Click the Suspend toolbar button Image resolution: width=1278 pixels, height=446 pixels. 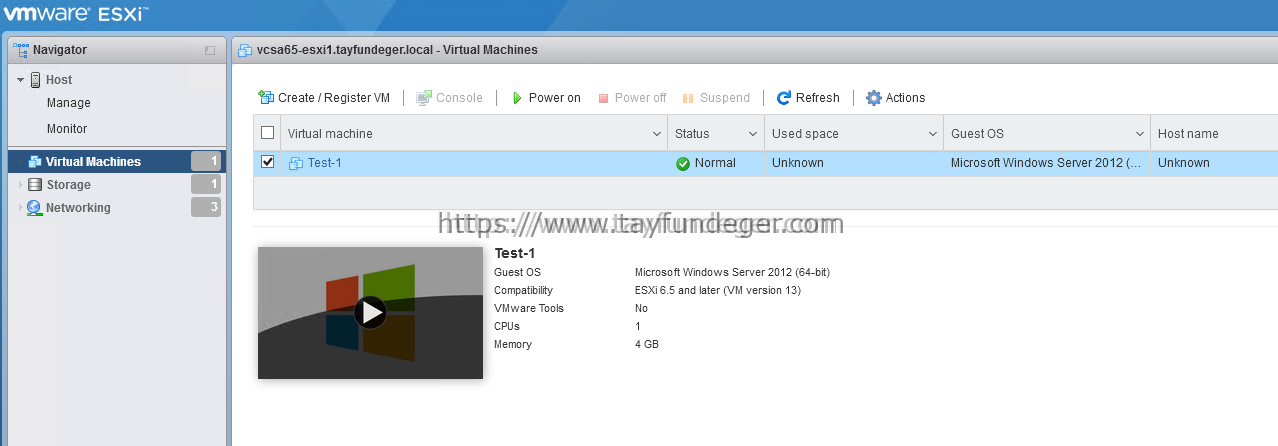[716, 97]
